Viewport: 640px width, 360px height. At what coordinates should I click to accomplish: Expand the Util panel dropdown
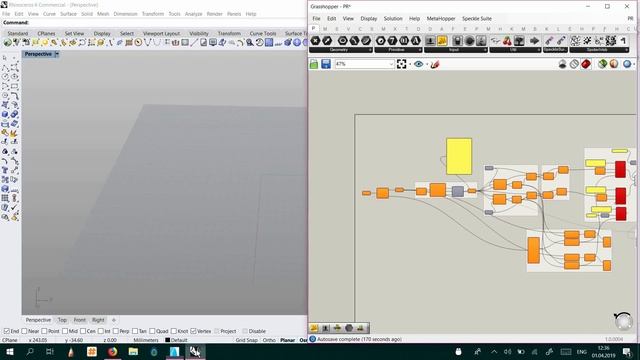pyautogui.click(x=539, y=50)
